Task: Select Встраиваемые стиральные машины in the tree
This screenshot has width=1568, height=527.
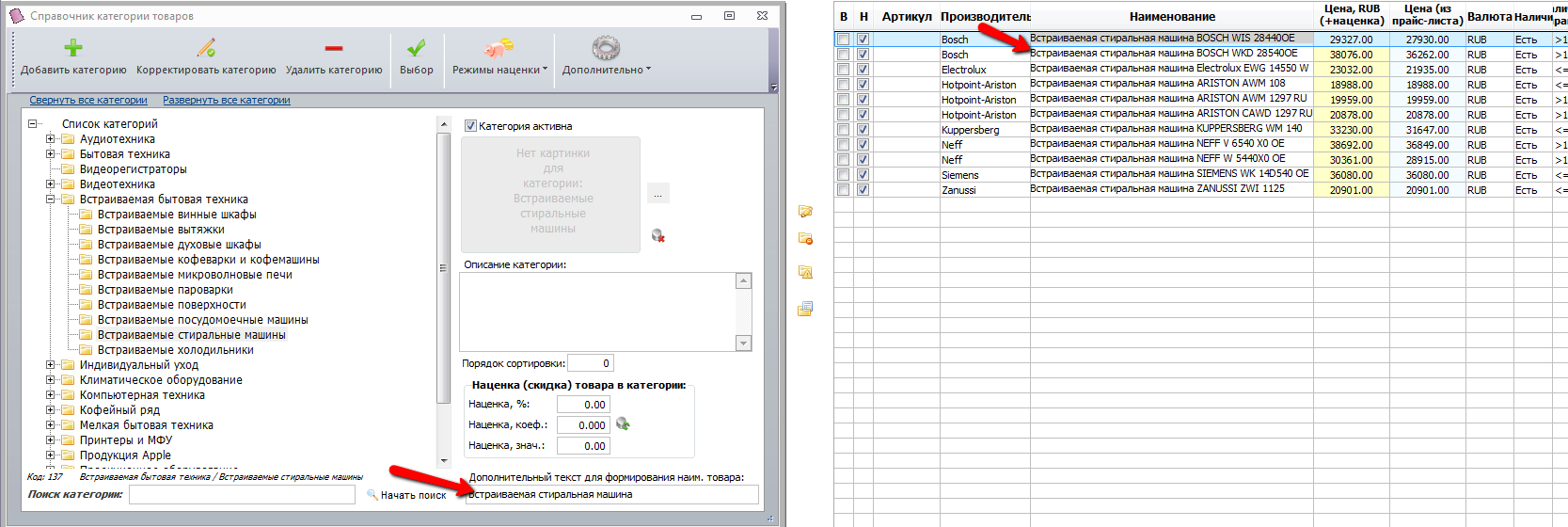Action: point(192,335)
